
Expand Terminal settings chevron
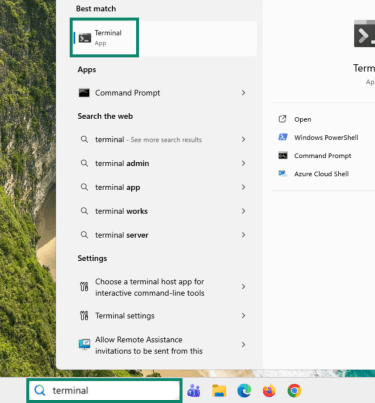coord(243,315)
